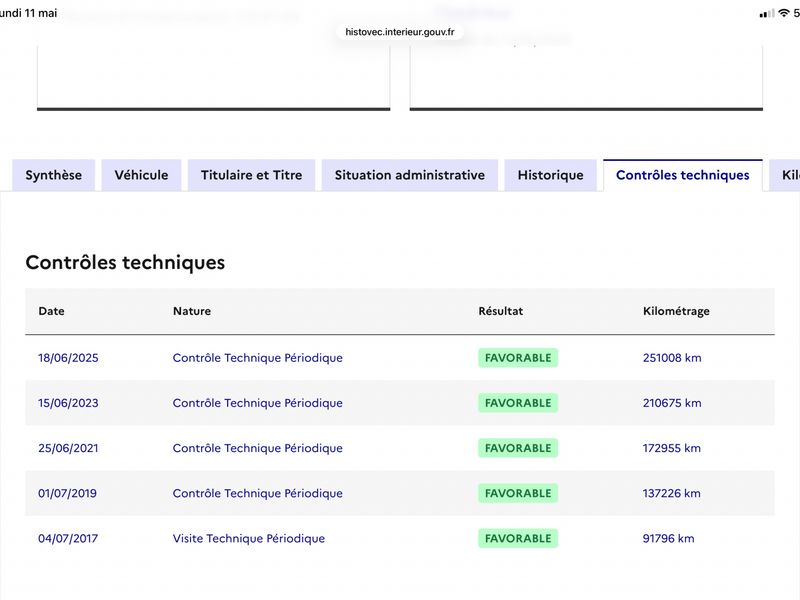Open the Synthèse tab

[x=54, y=175]
